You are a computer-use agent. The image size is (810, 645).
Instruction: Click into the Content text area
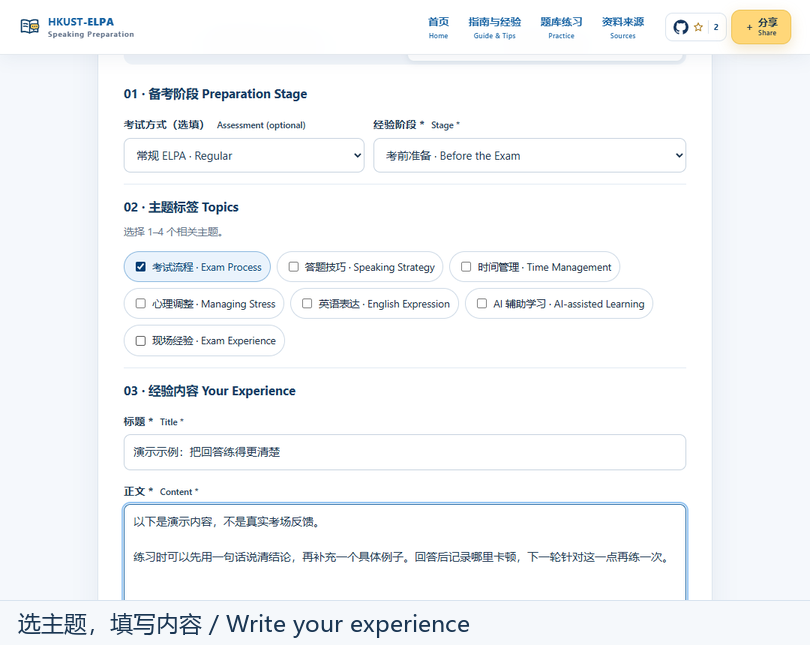(405, 552)
